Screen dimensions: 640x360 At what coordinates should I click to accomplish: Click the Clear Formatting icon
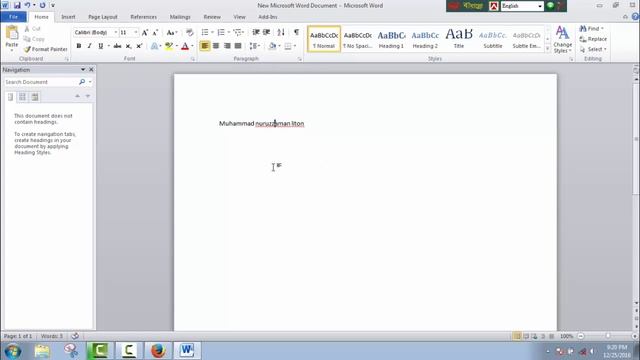pos(189,33)
